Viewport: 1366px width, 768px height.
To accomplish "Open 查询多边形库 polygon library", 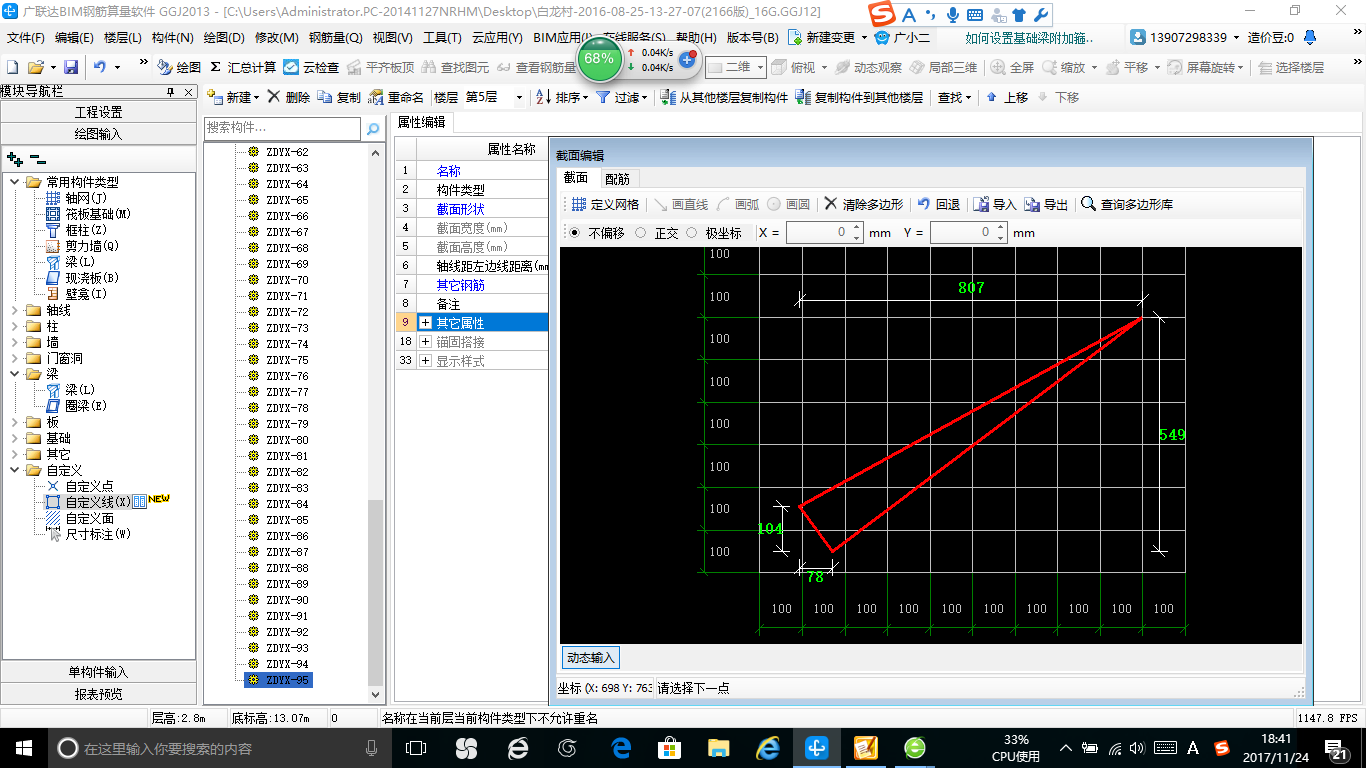I will (1127, 204).
